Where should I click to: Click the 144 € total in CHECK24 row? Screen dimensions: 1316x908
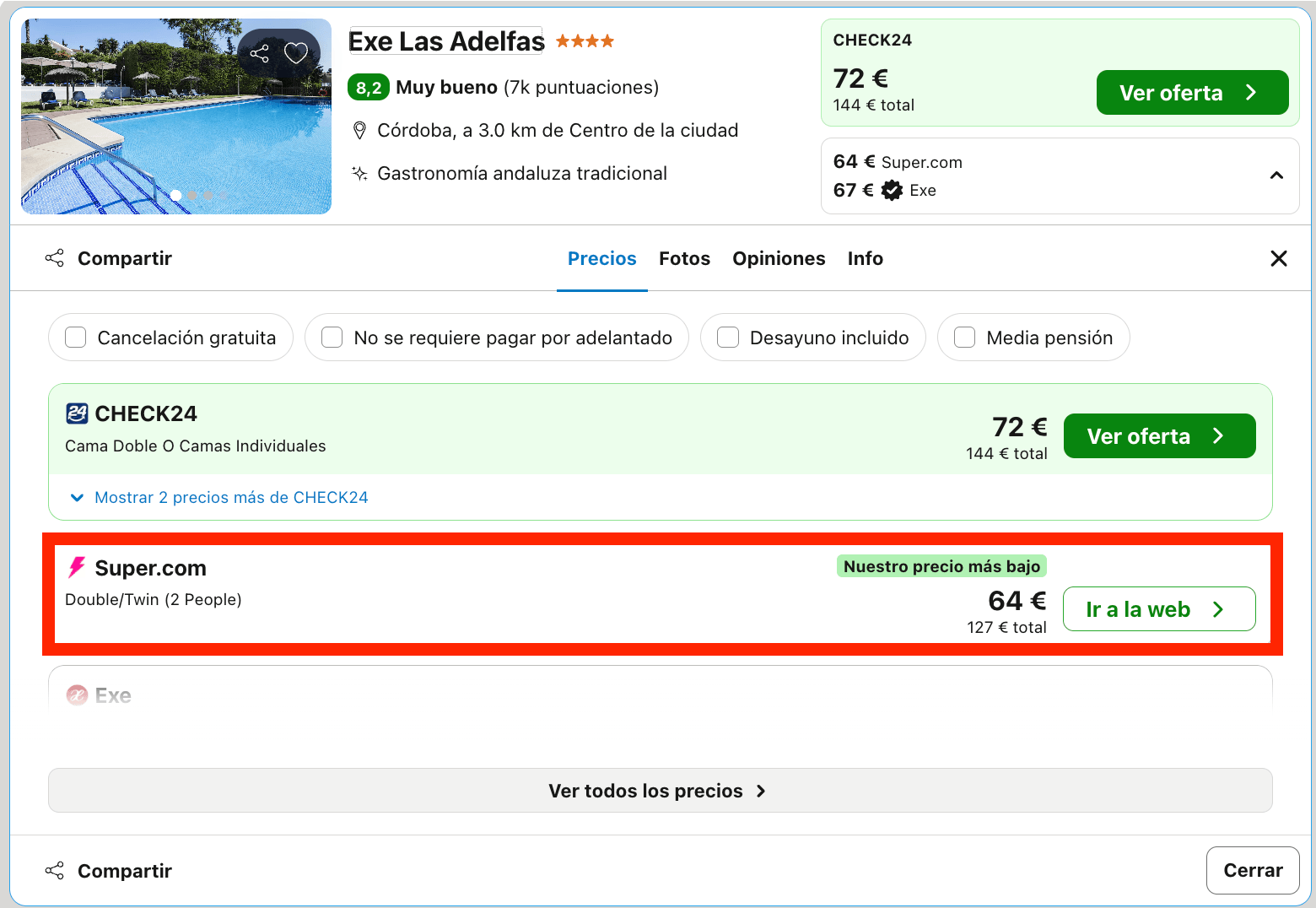(x=1006, y=453)
